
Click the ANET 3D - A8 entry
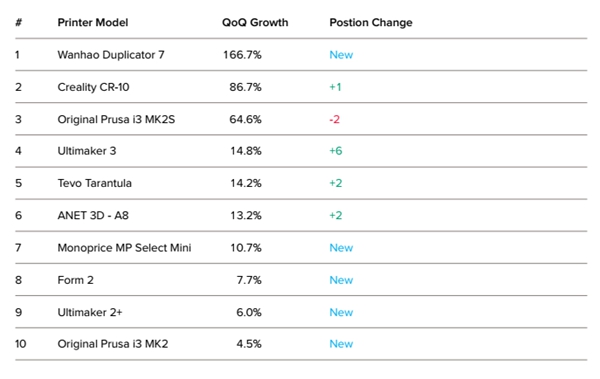click(93, 216)
